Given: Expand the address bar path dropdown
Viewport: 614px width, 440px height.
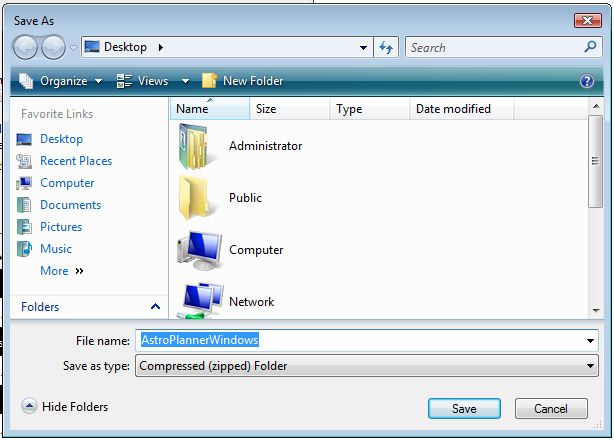Looking at the screenshot, I should 364,47.
